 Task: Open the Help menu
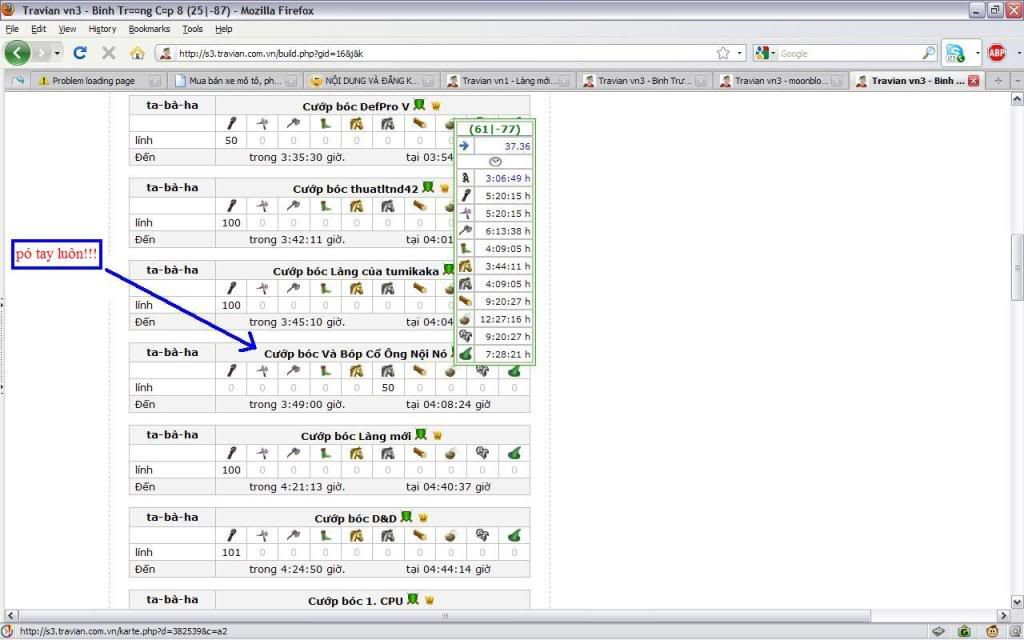click(223, 29)
